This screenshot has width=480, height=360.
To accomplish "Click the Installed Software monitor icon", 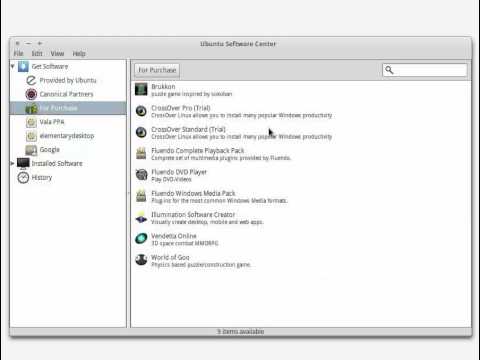I will coord(23,163).
